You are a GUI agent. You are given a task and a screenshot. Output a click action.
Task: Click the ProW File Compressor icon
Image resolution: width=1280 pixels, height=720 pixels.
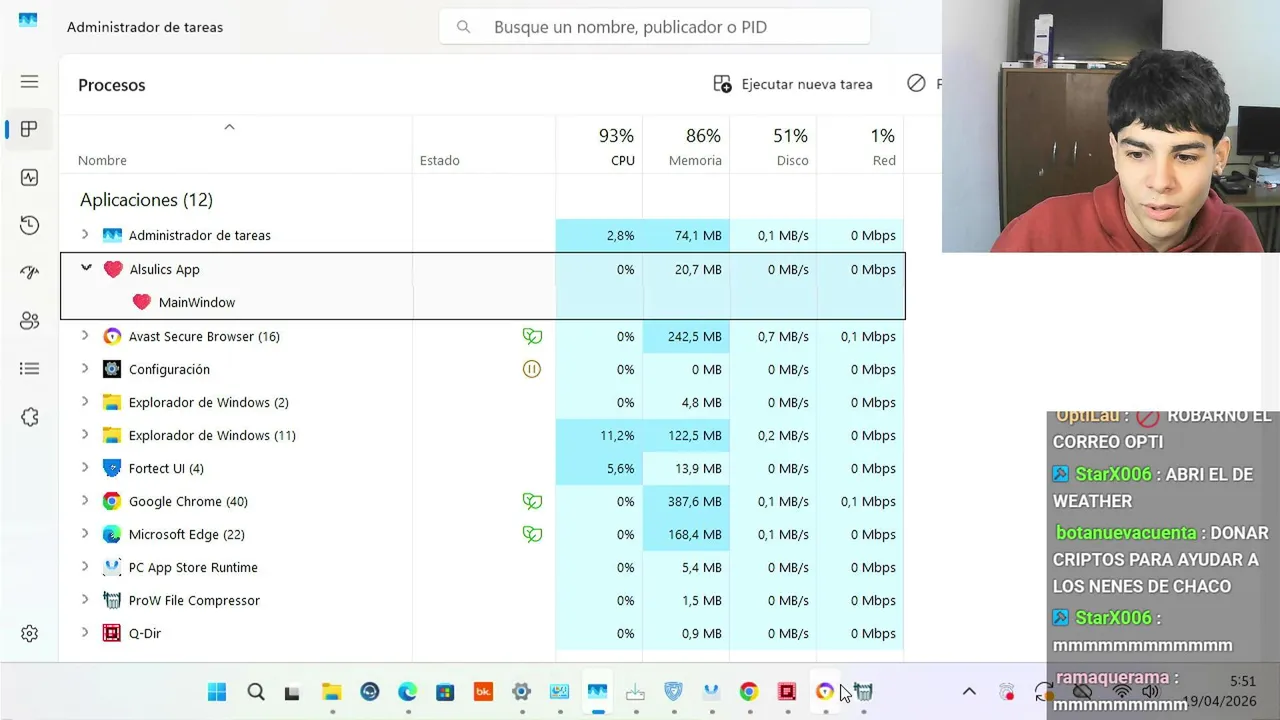click(x=112, y=600)
